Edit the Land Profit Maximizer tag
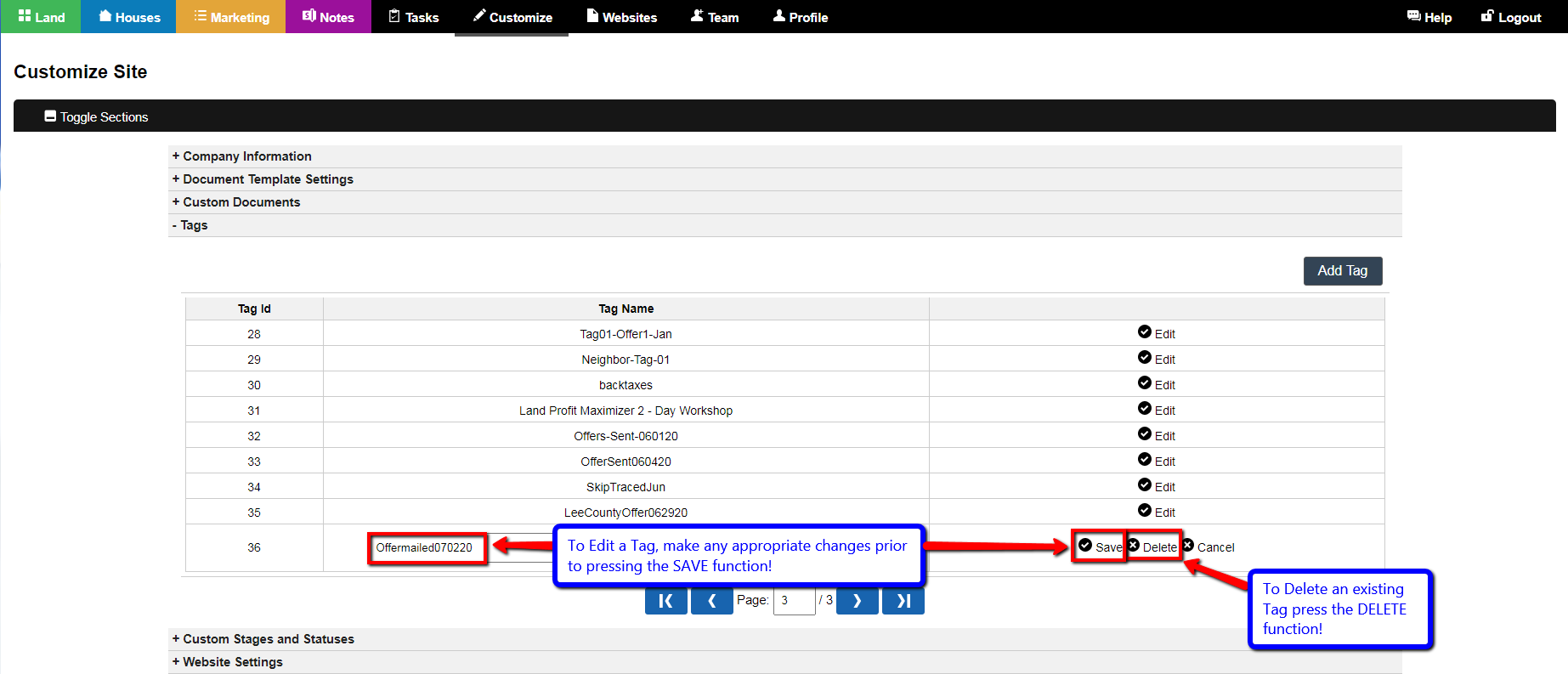This screenshot has width=1568, height=674. click(x=1157, y=410)
